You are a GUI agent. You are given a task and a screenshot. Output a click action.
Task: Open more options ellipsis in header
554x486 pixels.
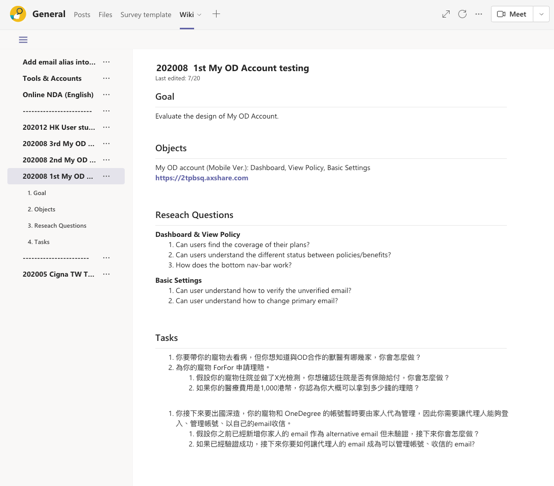point(479,14)
